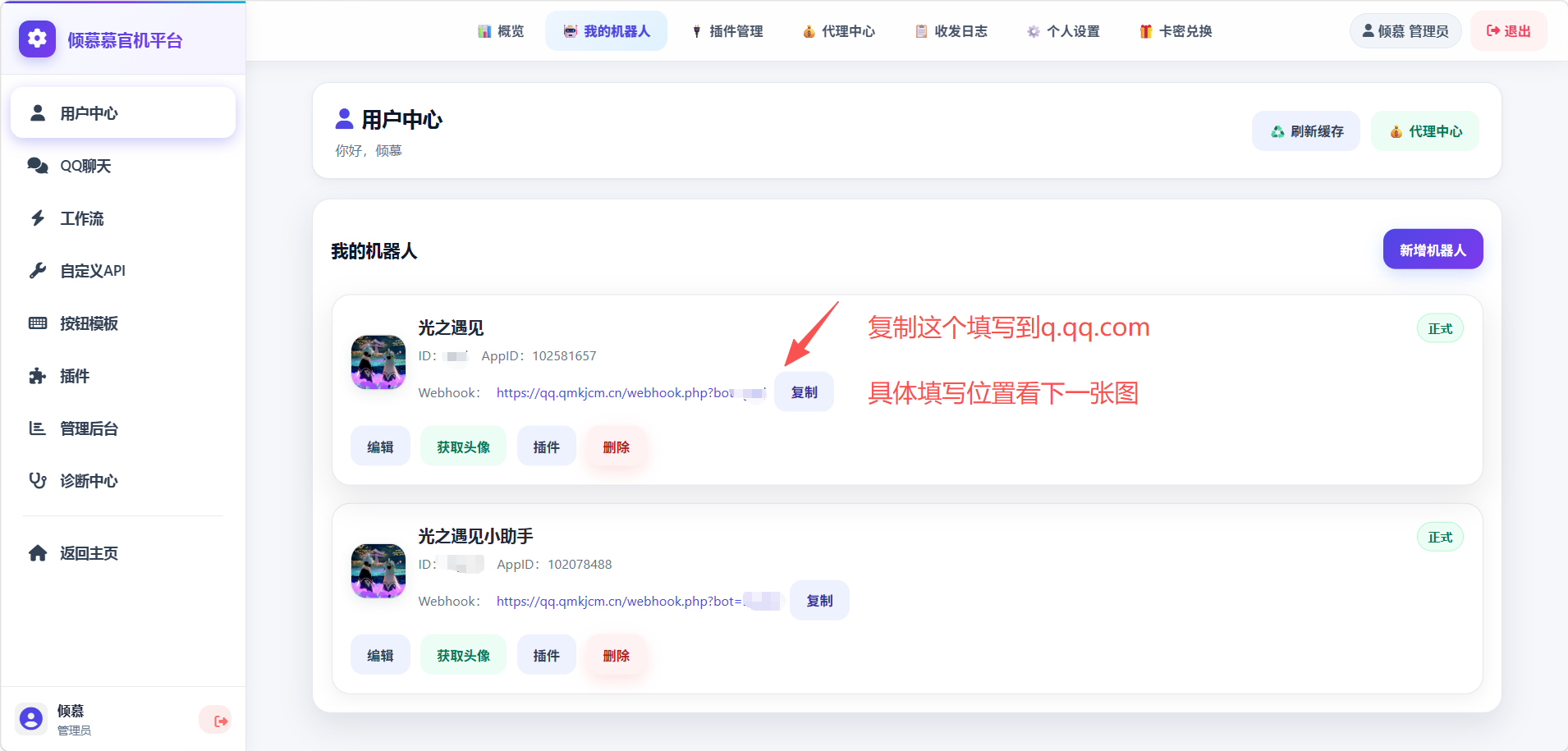
Task: Click the puzzle piece icon beside 插件
Action: point(38,376)
